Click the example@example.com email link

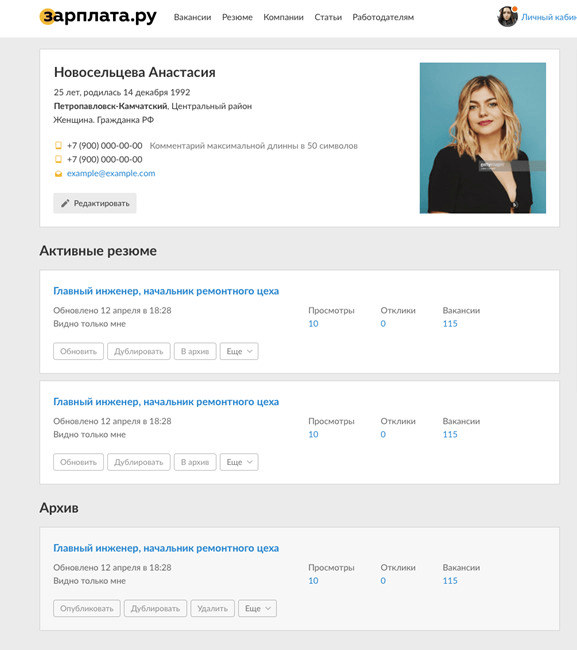coord(111,173)
